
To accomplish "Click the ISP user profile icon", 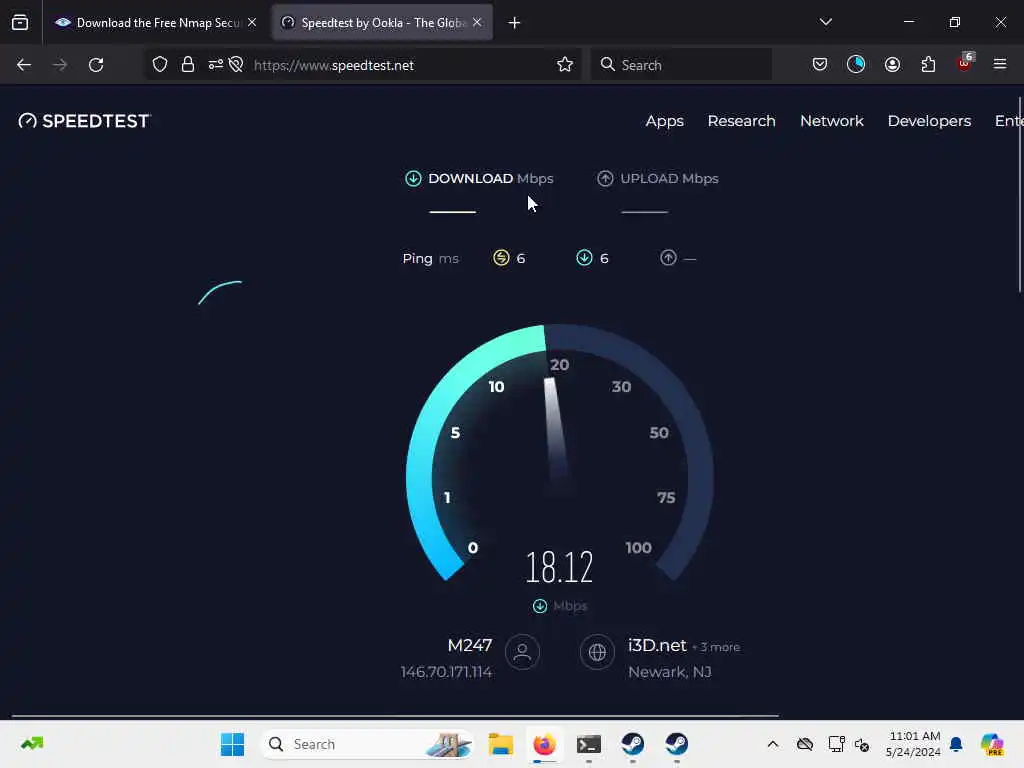I will click(522, 652).
